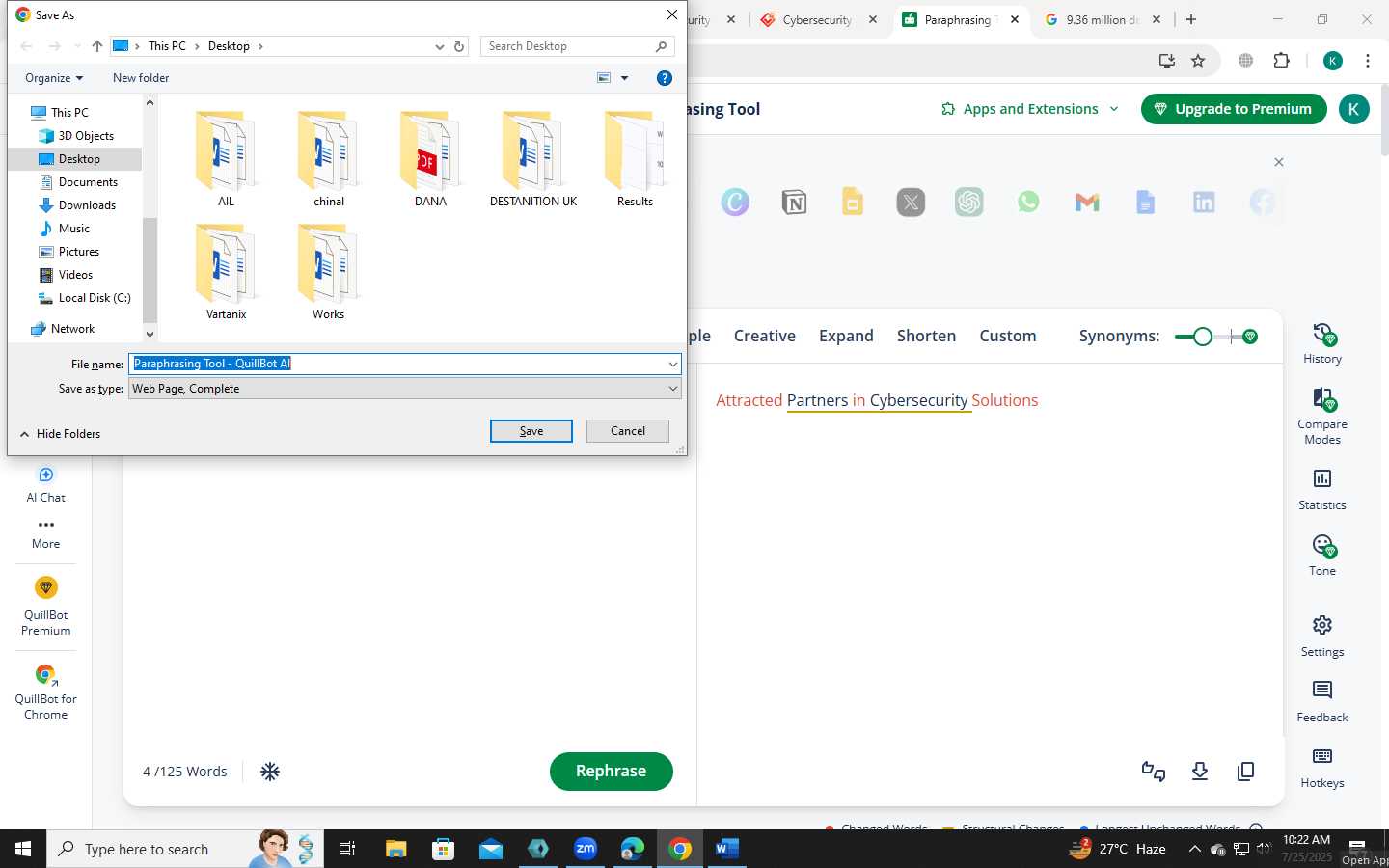Select Documents in navigation pane
This screenshot has width=1389, height=868.
click(x=88, y=182)
